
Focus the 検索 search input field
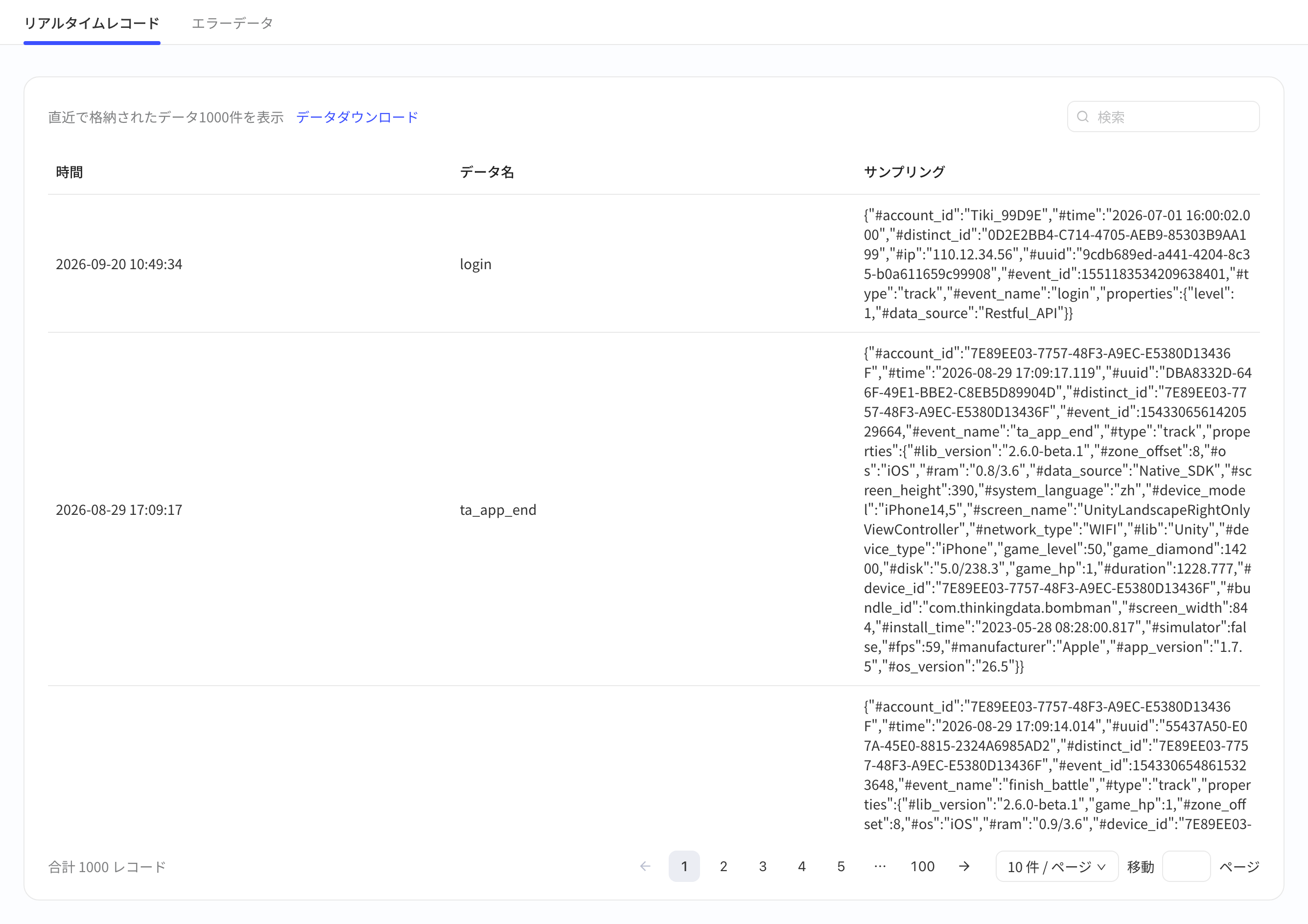[1163, 117]
